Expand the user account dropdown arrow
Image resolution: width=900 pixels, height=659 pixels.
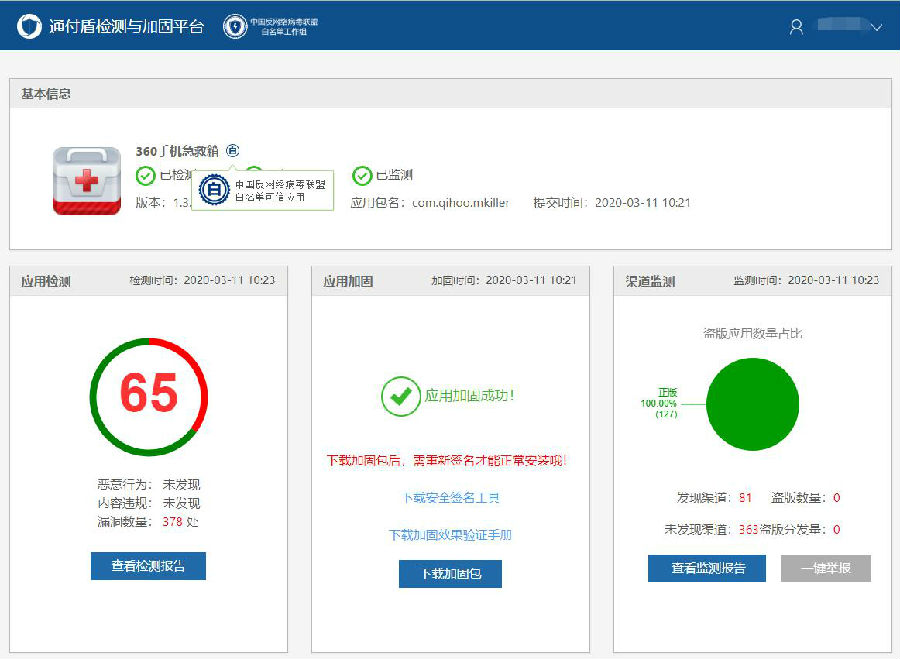tap(876, 28)
